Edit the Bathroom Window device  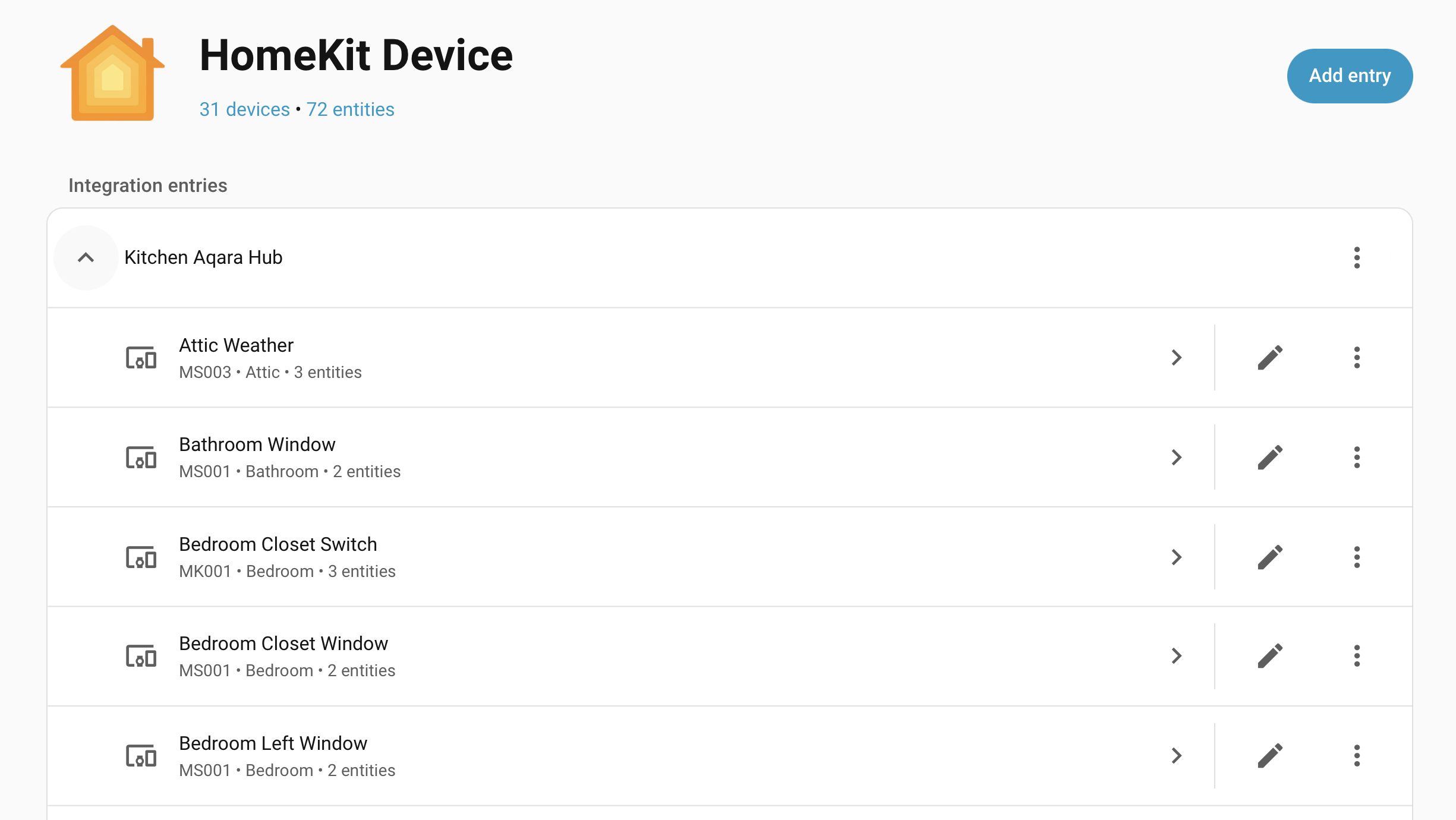1270,458
